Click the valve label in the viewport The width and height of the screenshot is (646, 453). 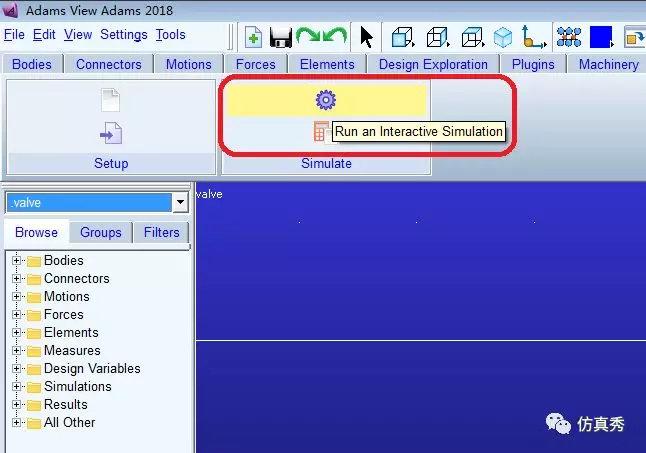209,194
